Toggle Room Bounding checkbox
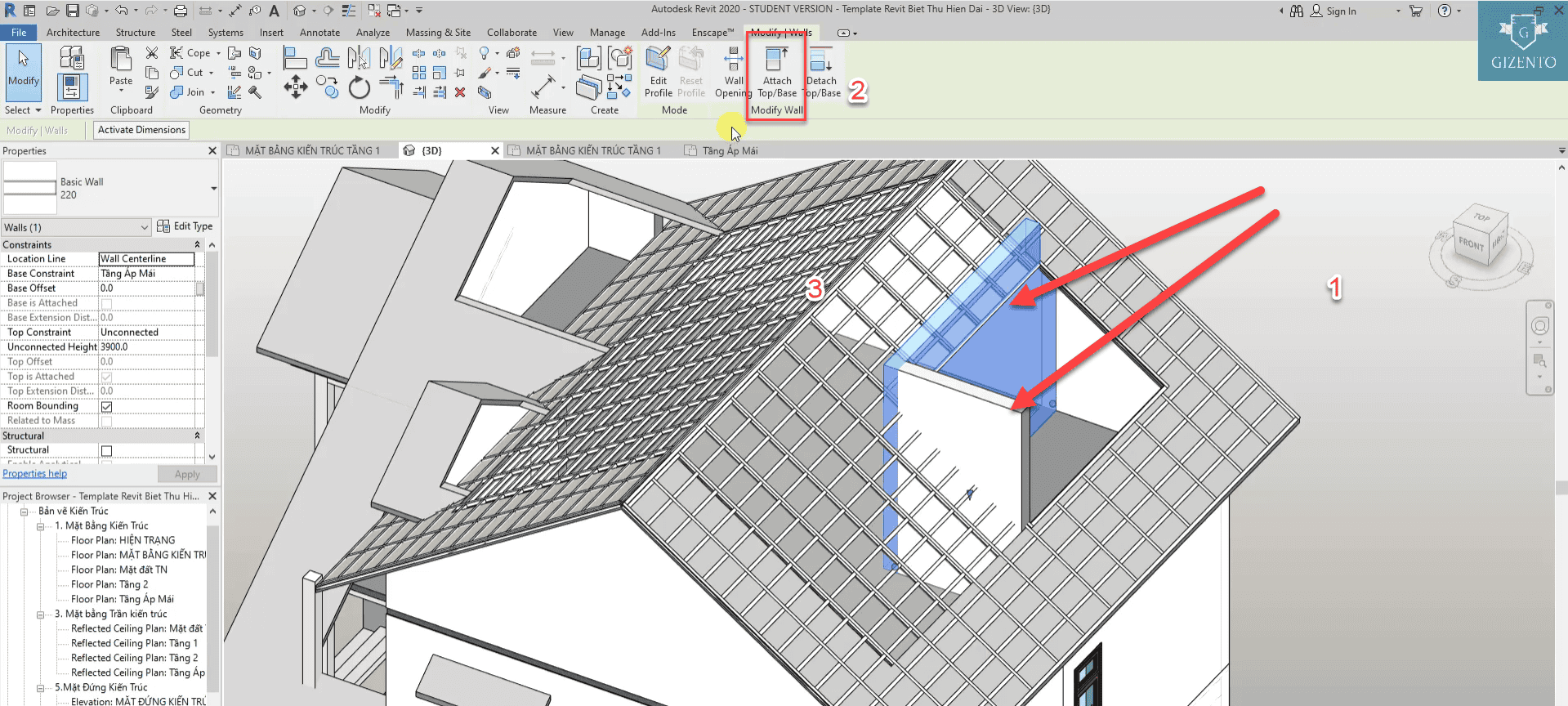 106,406
